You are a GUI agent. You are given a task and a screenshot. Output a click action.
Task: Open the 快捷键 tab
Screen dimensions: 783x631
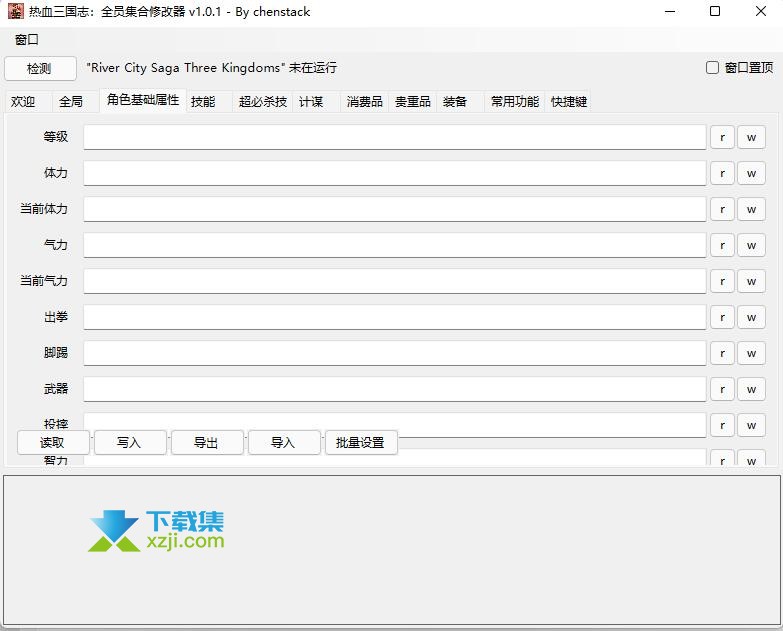click(x=569, y=102)
